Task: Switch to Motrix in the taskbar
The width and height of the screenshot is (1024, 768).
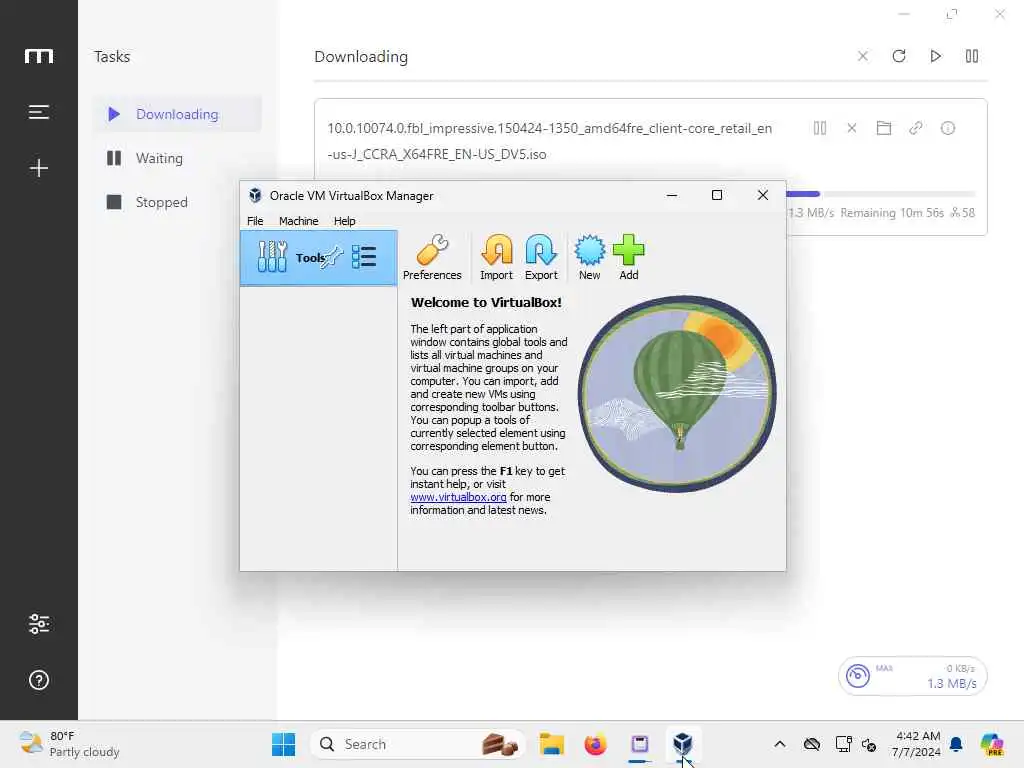Action: (x=639, y=744)
